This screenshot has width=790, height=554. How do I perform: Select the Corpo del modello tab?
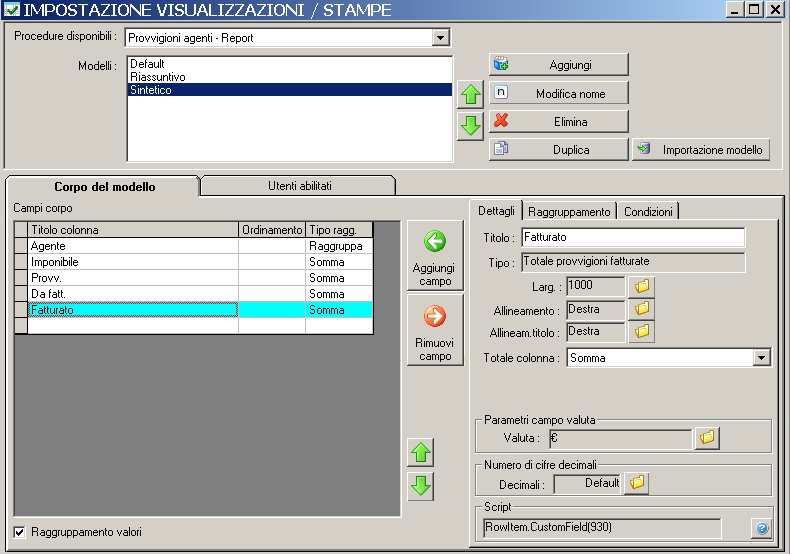click(104, 186)
